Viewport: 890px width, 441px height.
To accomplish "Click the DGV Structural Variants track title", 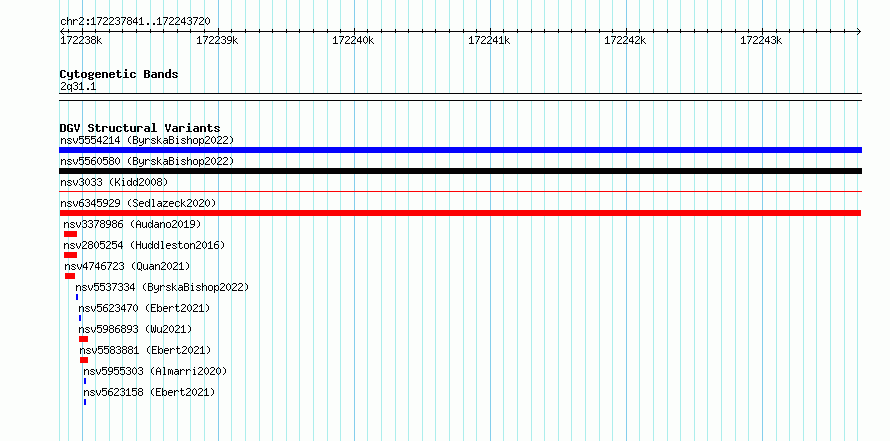I will click(140, 128).
